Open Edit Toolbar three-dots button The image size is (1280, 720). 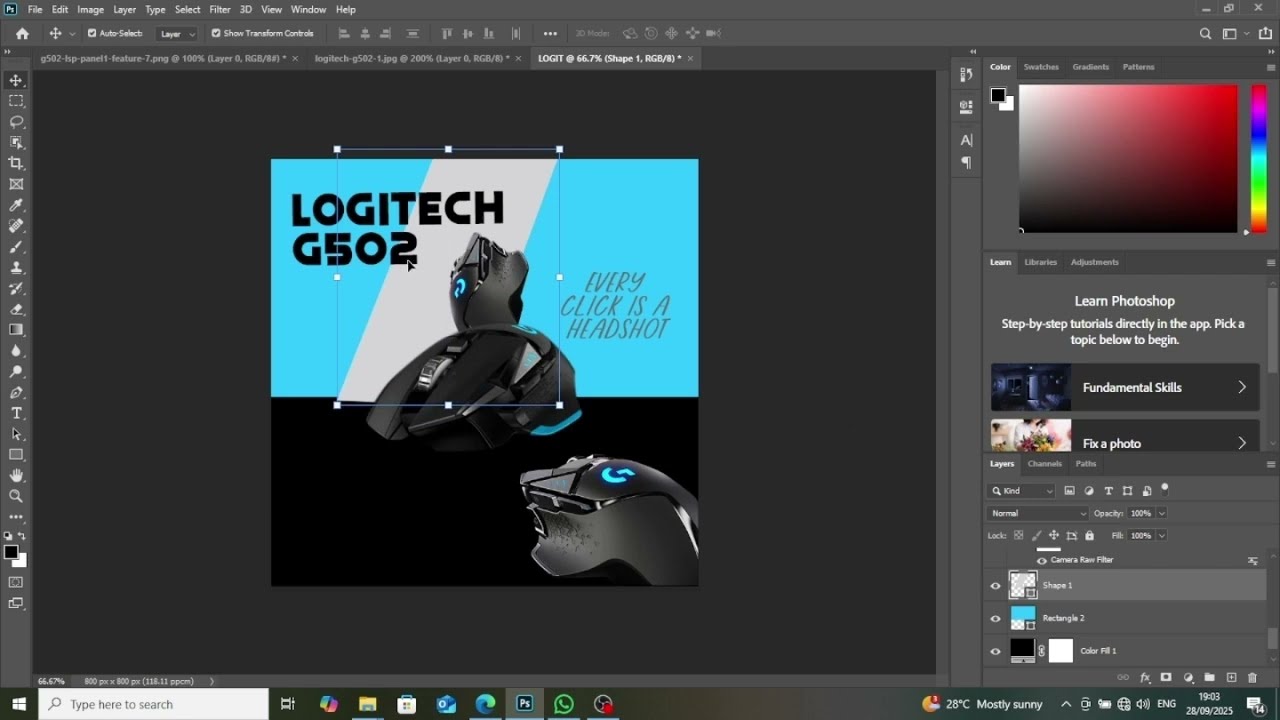16,517
